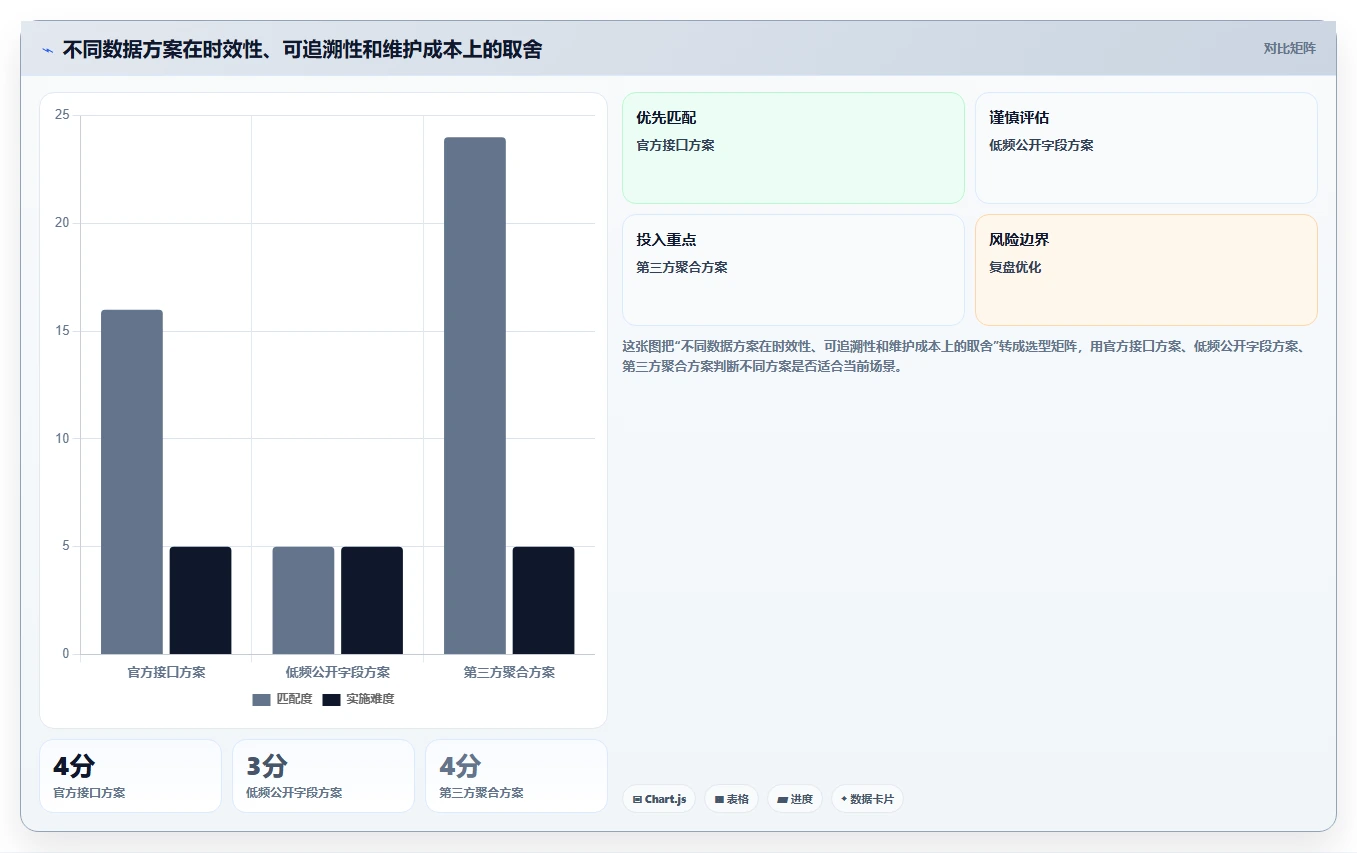Click the 实施难度 bar for 第三方聚合方案
This screenshot has width=1357, height=853.
point(543,600)
